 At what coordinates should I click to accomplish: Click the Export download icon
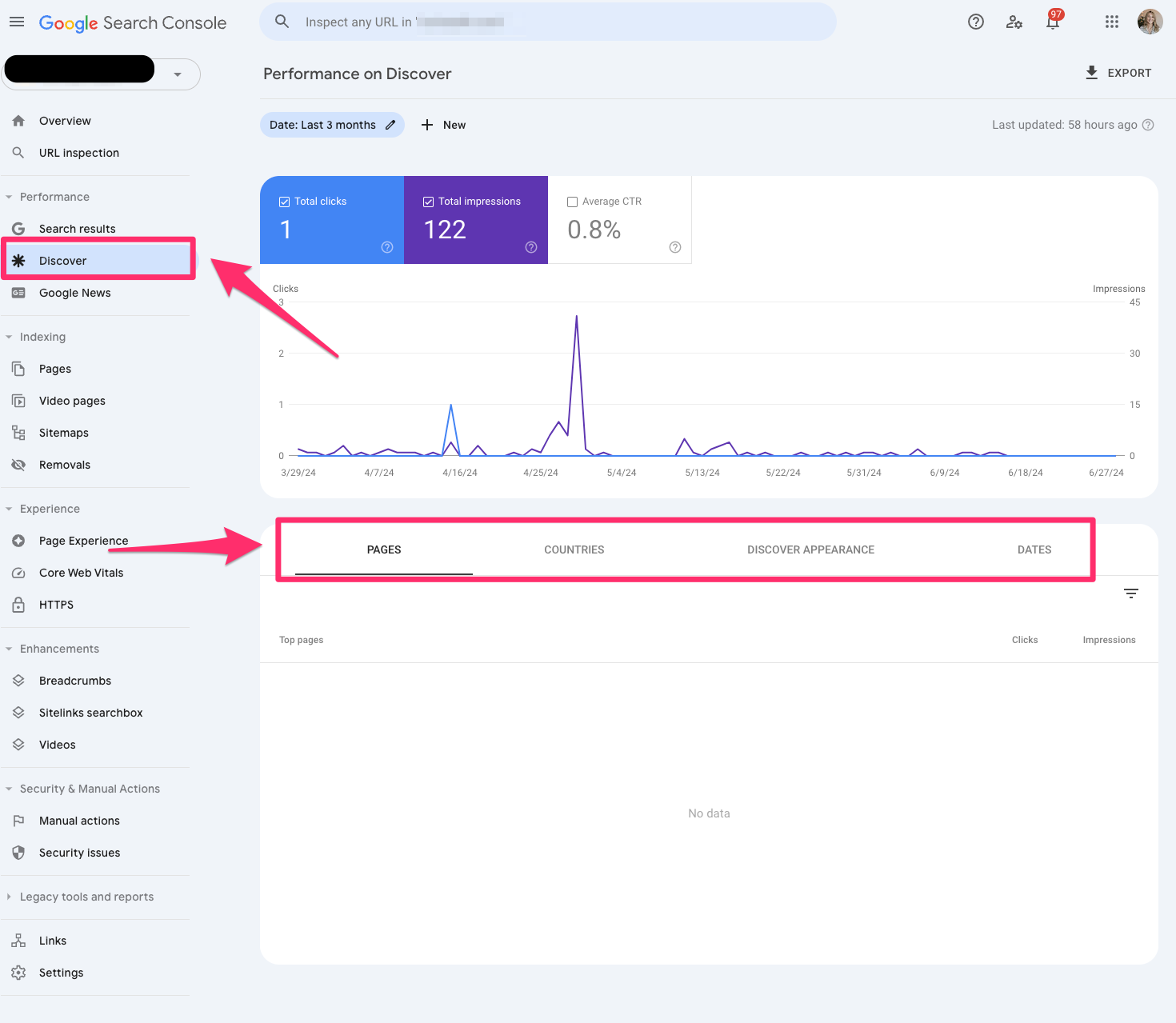tap(1091, 73)
